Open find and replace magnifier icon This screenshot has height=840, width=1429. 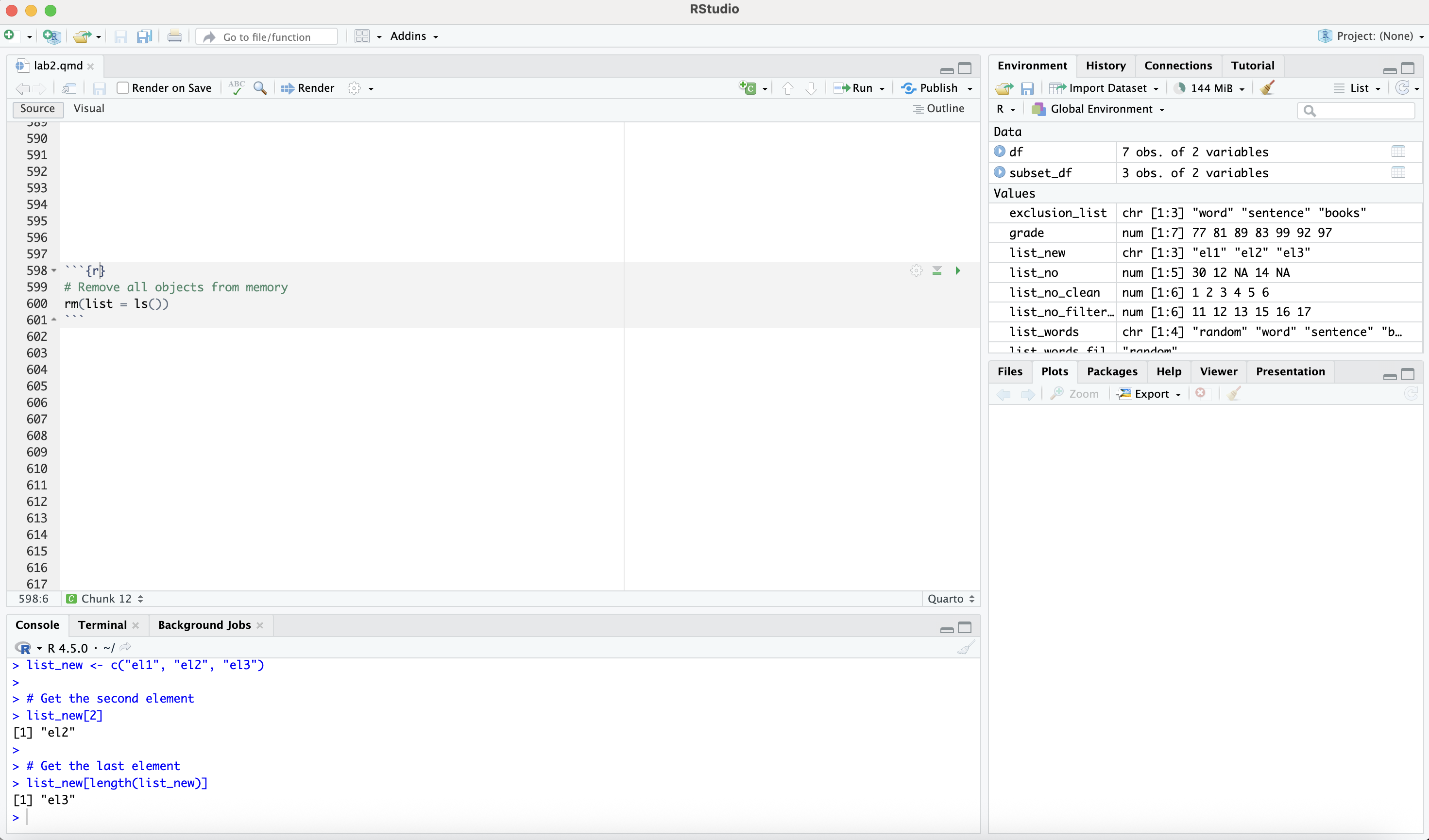click(260, 88)
